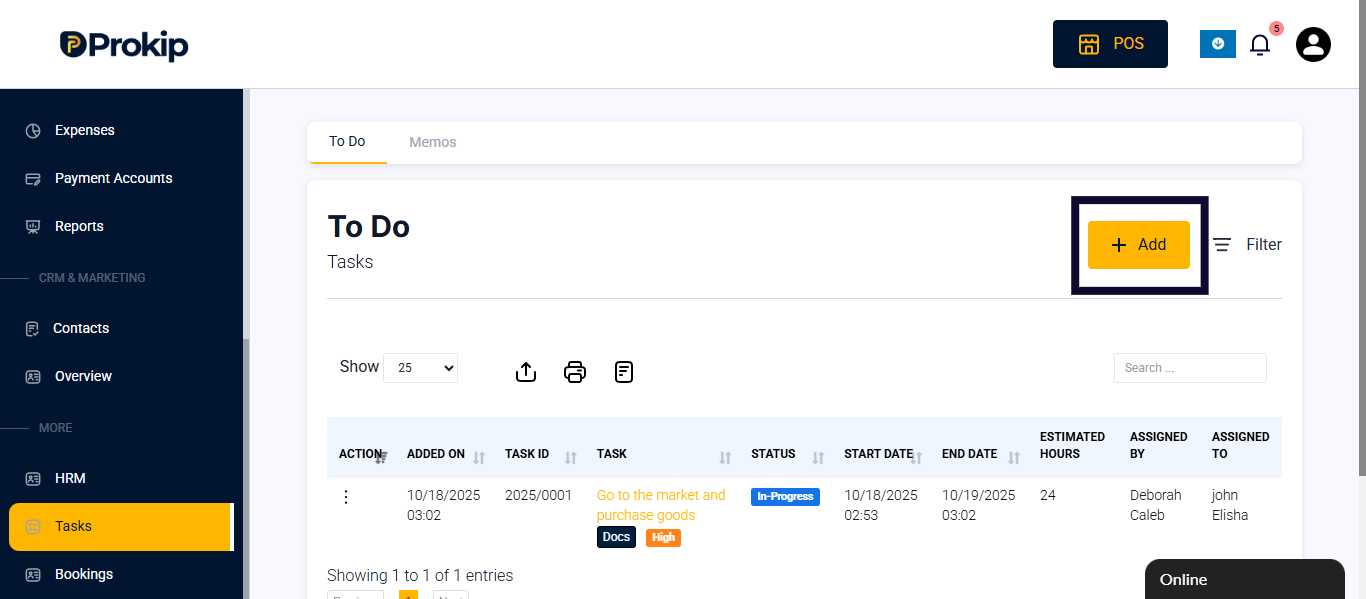Click the Expenses pie chart icon
Screen dimensions: 1366x599
33,131
